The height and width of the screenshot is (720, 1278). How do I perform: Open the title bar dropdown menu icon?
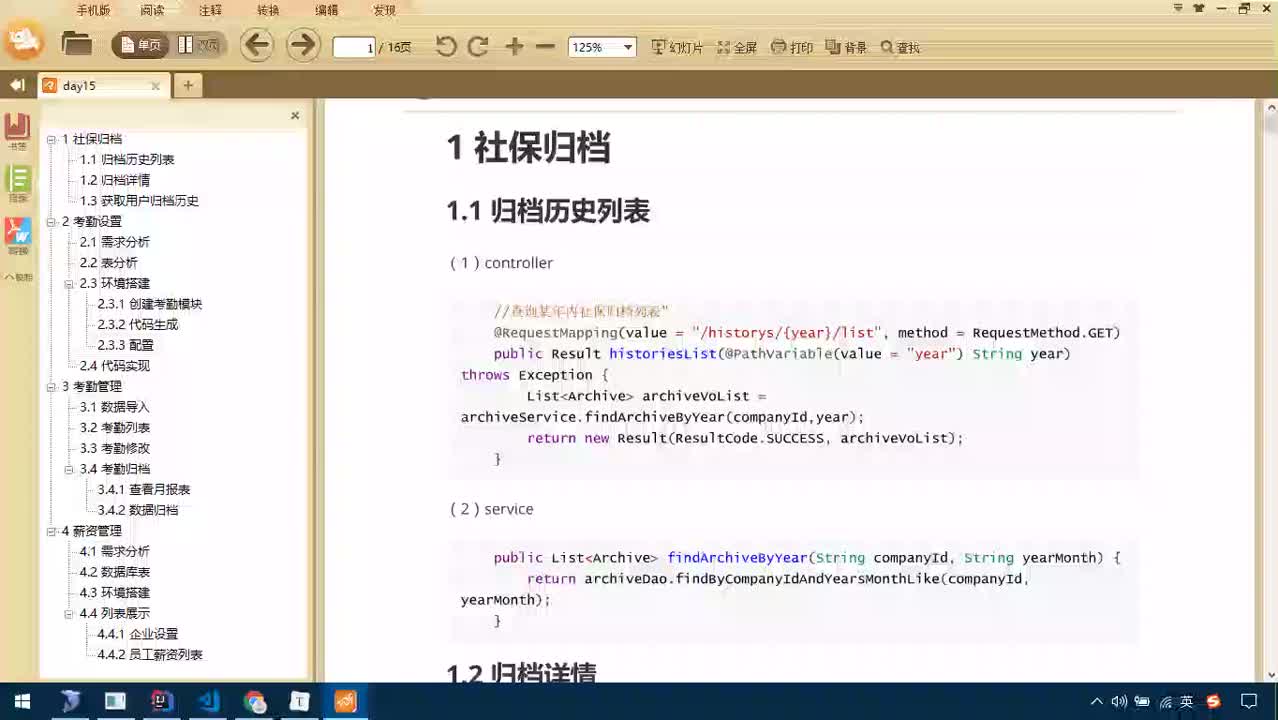(1177, 9)
